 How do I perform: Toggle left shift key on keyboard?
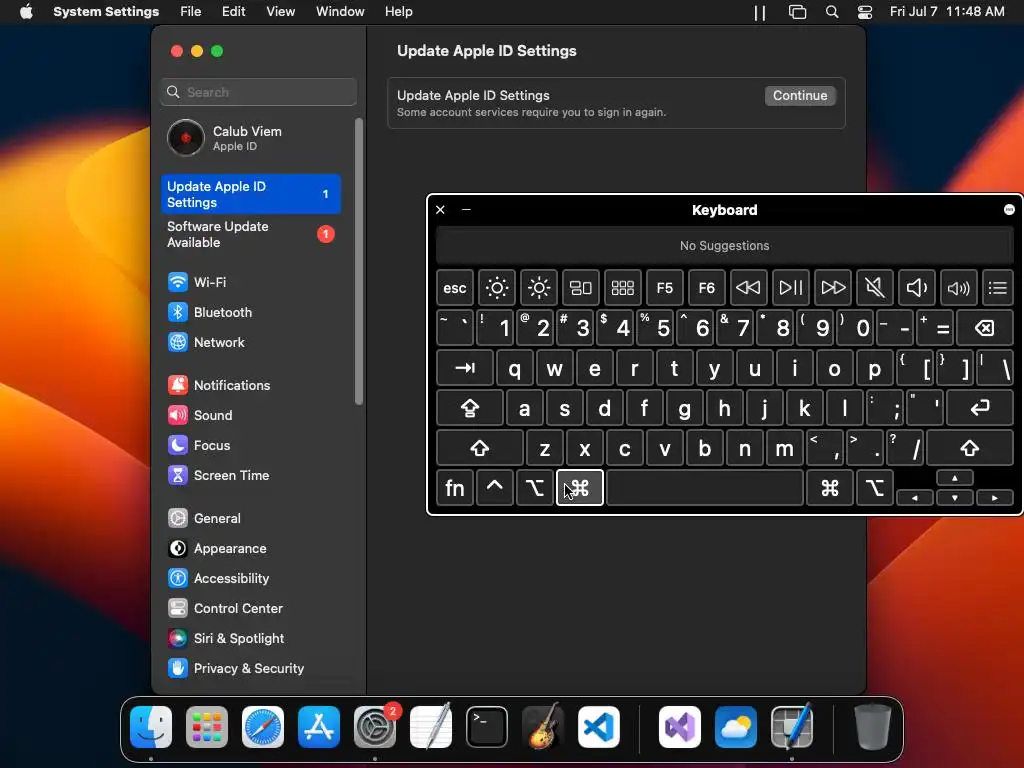480,448
